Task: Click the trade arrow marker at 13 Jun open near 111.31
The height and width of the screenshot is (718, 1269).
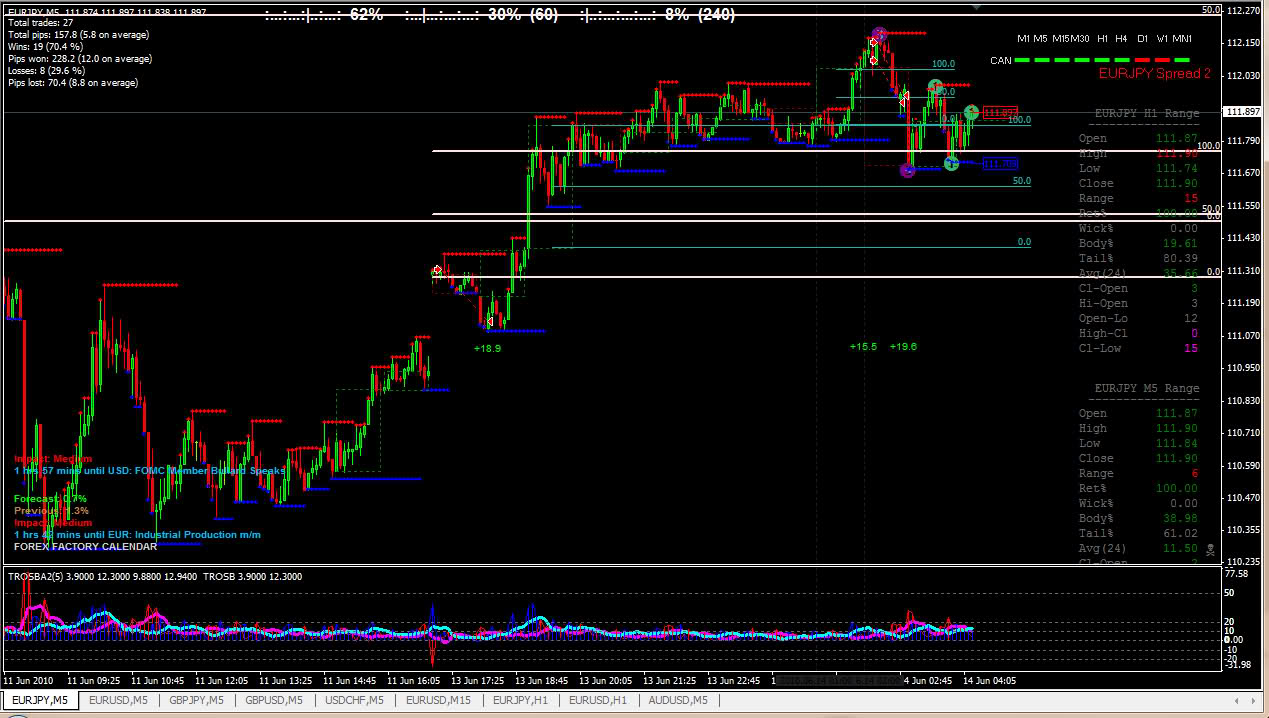Action: (437, 271)
